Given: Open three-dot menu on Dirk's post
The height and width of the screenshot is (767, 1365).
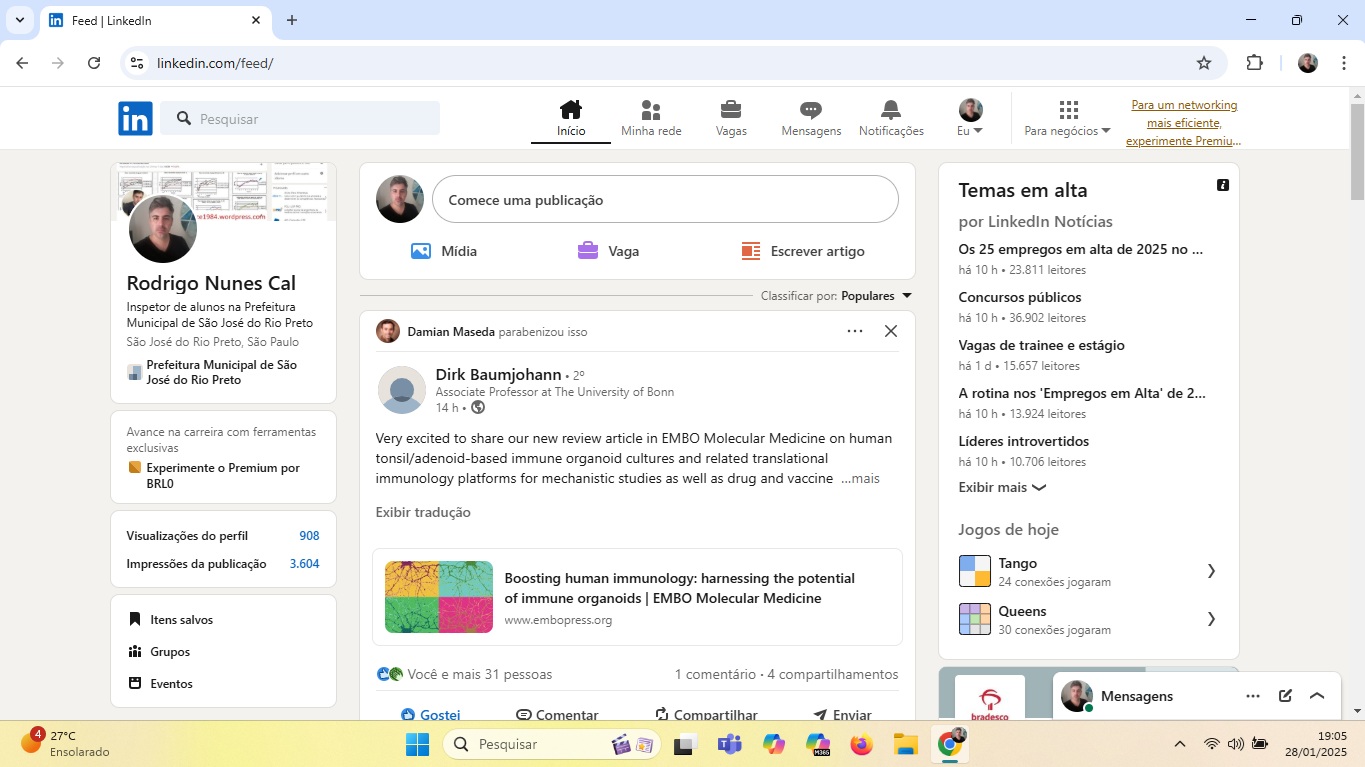Looking at the screenshot, I should tap(855, 331).
